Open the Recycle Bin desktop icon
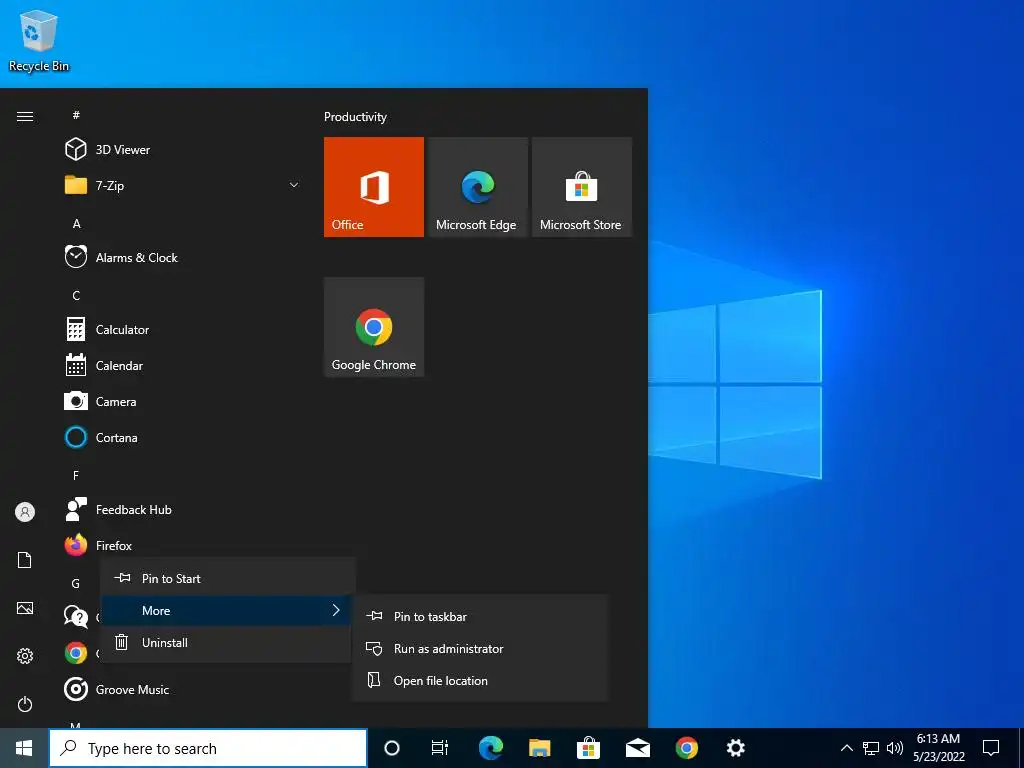 [39, 40]
